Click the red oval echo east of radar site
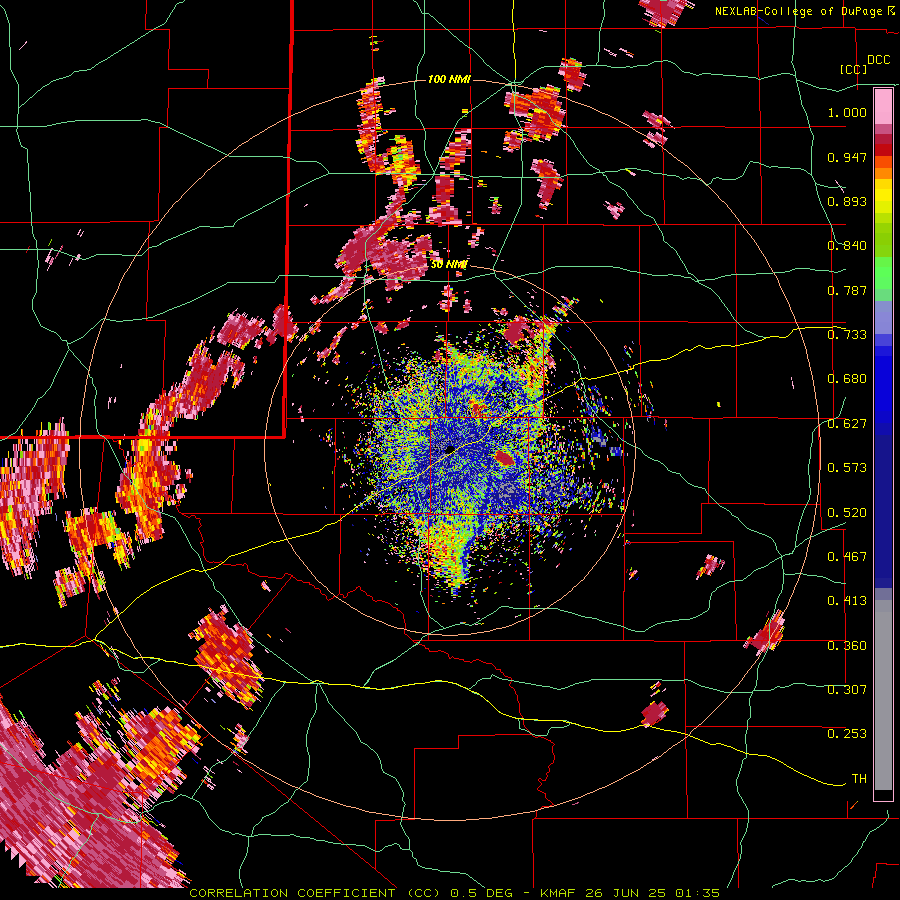The width and height of the screenshot is (900, 900). 505,457
